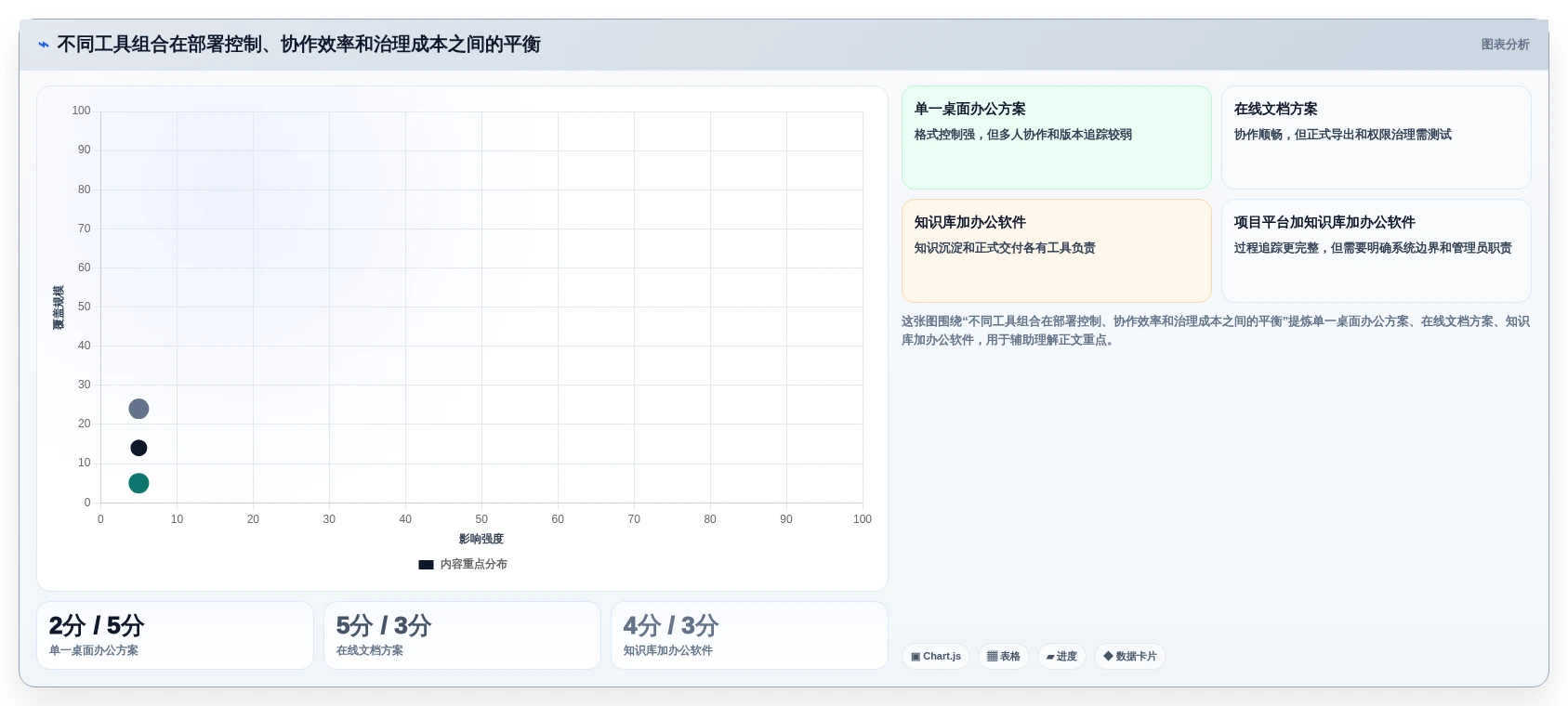Click the 知识库加办公软件 label under 4分 / 3分

(668, 650)
